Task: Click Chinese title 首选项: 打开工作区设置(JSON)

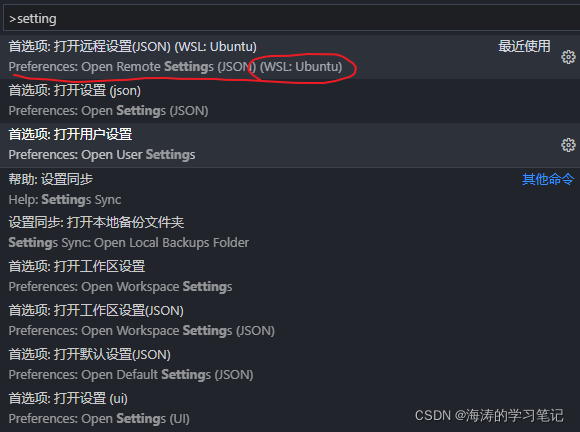Action: click(x=96, y=310)
